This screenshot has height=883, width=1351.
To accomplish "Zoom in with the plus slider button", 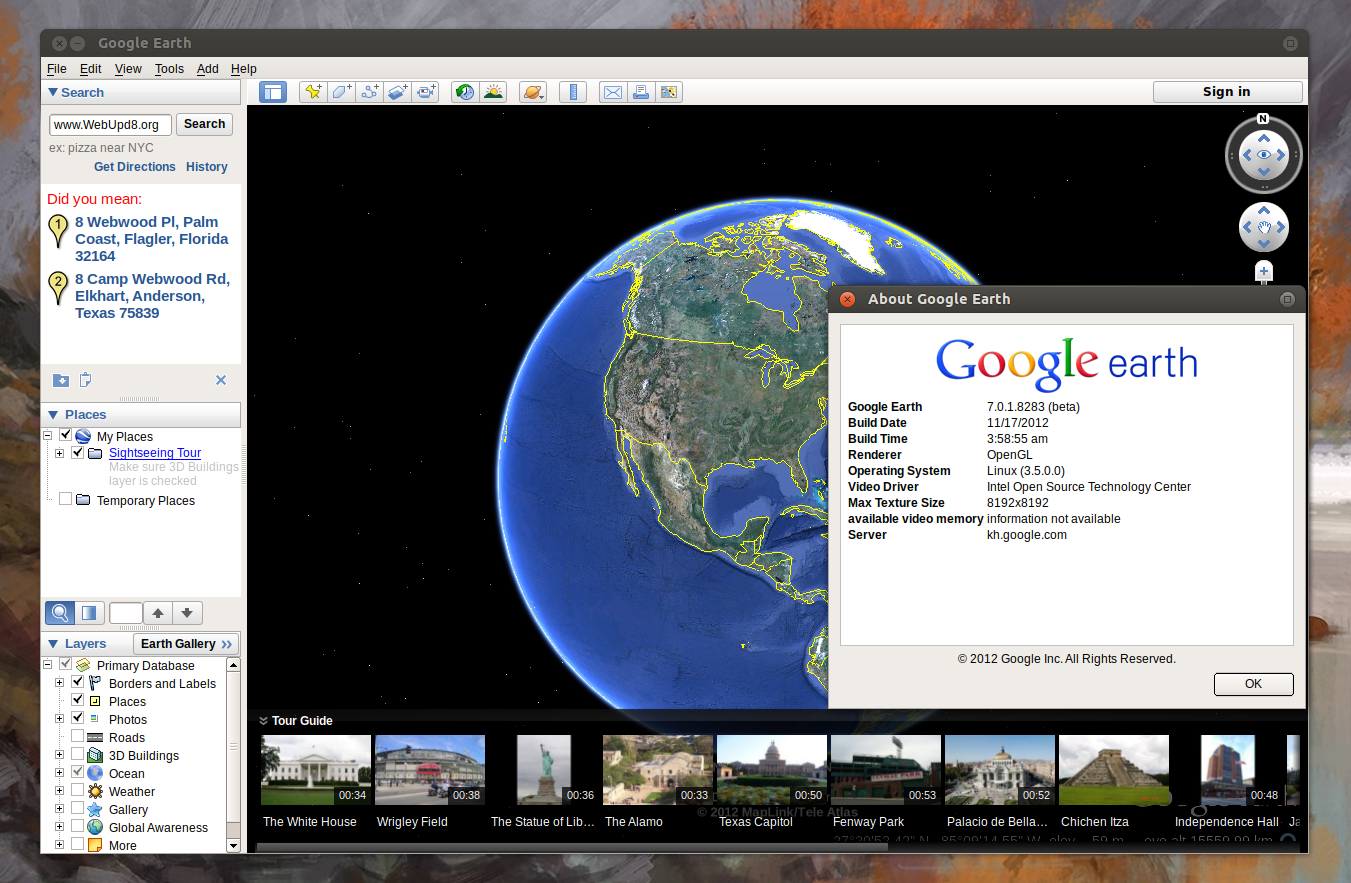I will (1264, 271).
